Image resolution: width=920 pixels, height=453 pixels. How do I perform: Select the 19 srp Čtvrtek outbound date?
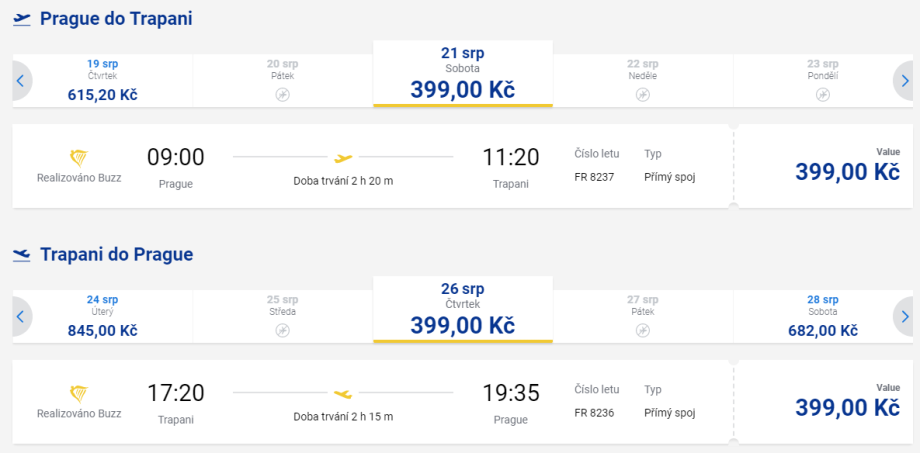point(102,80)
